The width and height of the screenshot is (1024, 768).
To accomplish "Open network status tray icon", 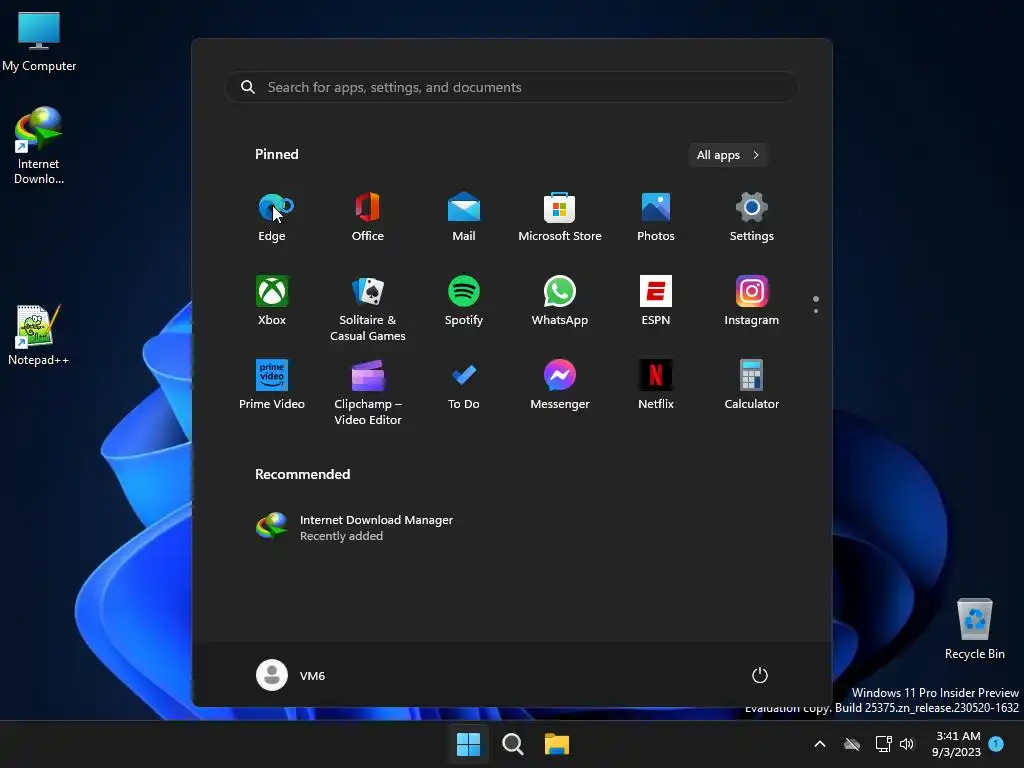I will tap(884, 744).
